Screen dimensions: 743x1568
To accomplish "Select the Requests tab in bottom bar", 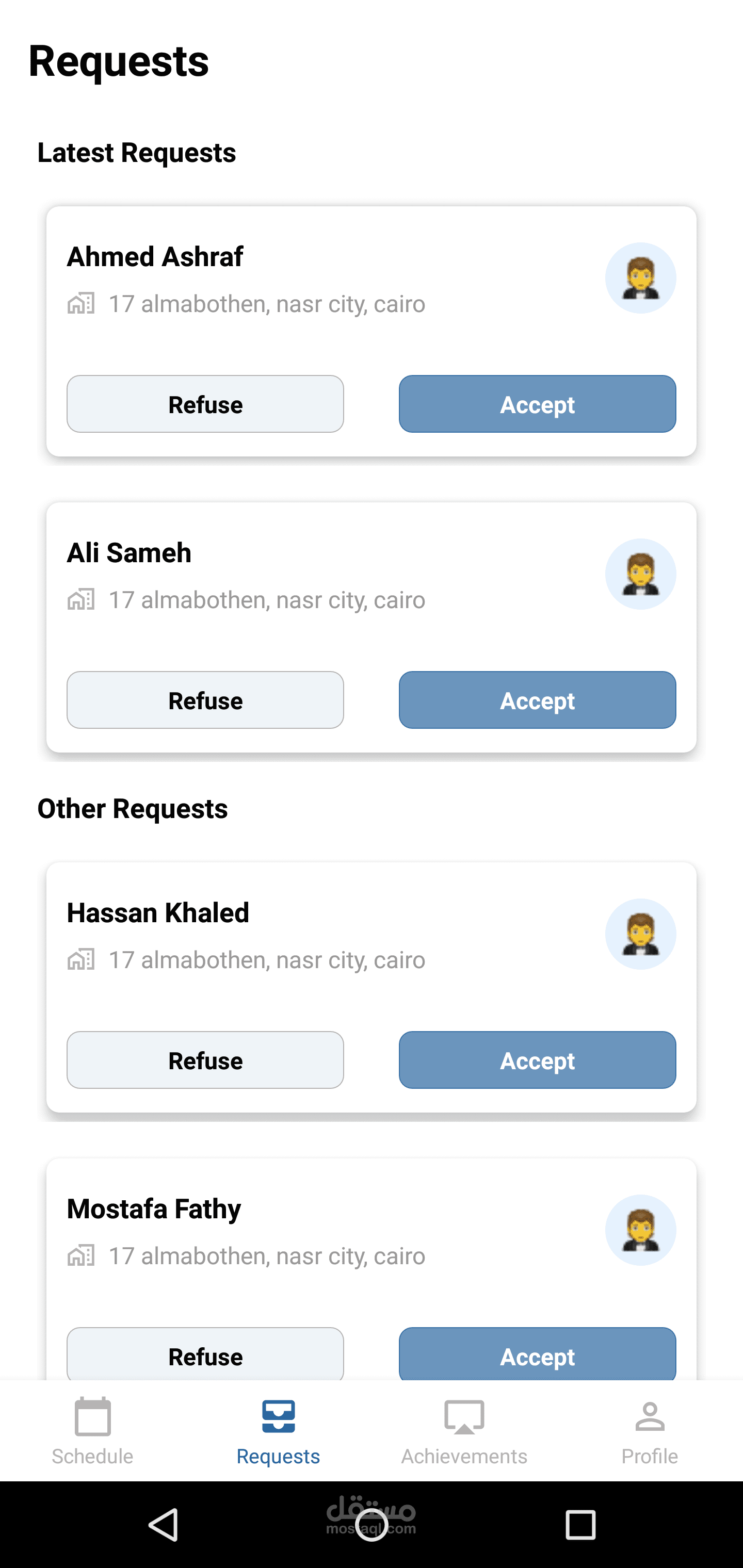I will click(x=278, y=1430).
